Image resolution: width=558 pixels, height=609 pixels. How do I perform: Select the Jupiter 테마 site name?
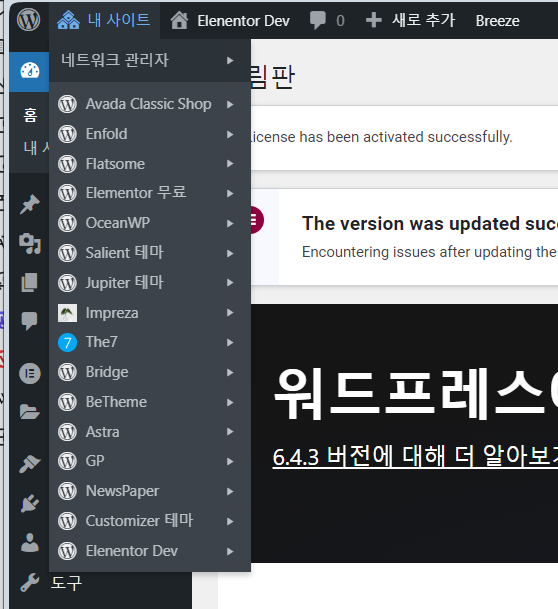coord(125,283)
